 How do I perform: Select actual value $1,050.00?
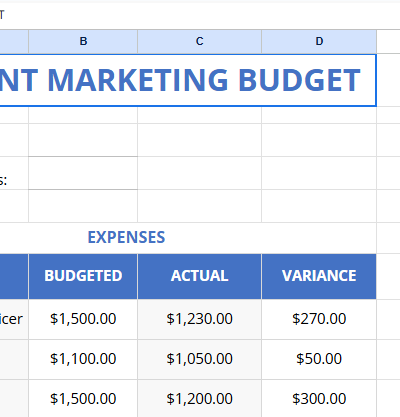point(199,359)
